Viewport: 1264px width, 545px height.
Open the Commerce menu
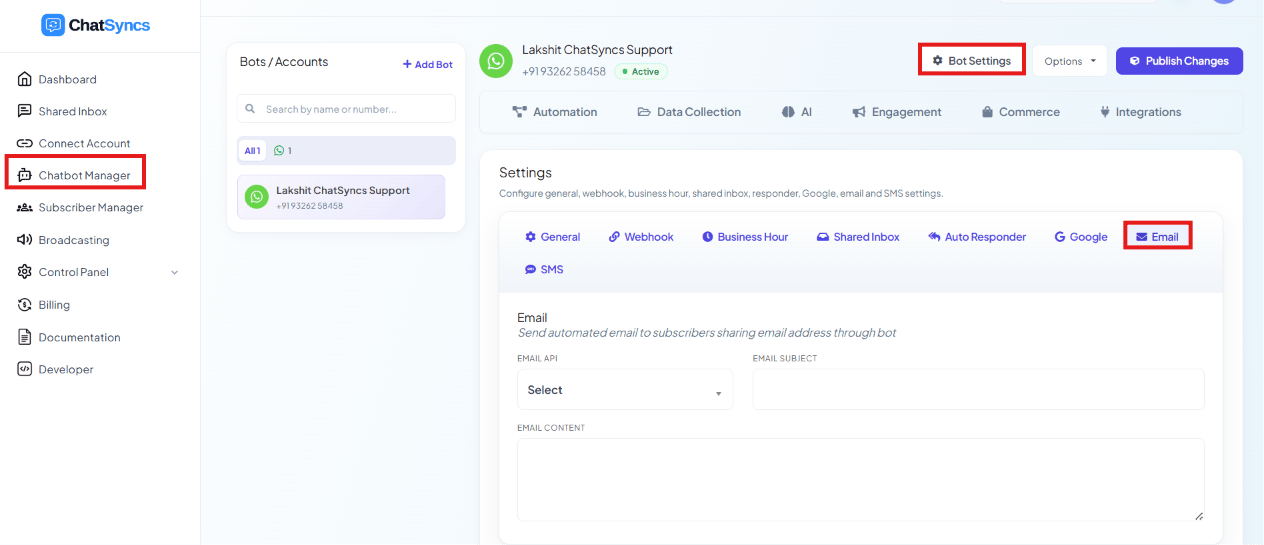click(x=1021, y=112)
